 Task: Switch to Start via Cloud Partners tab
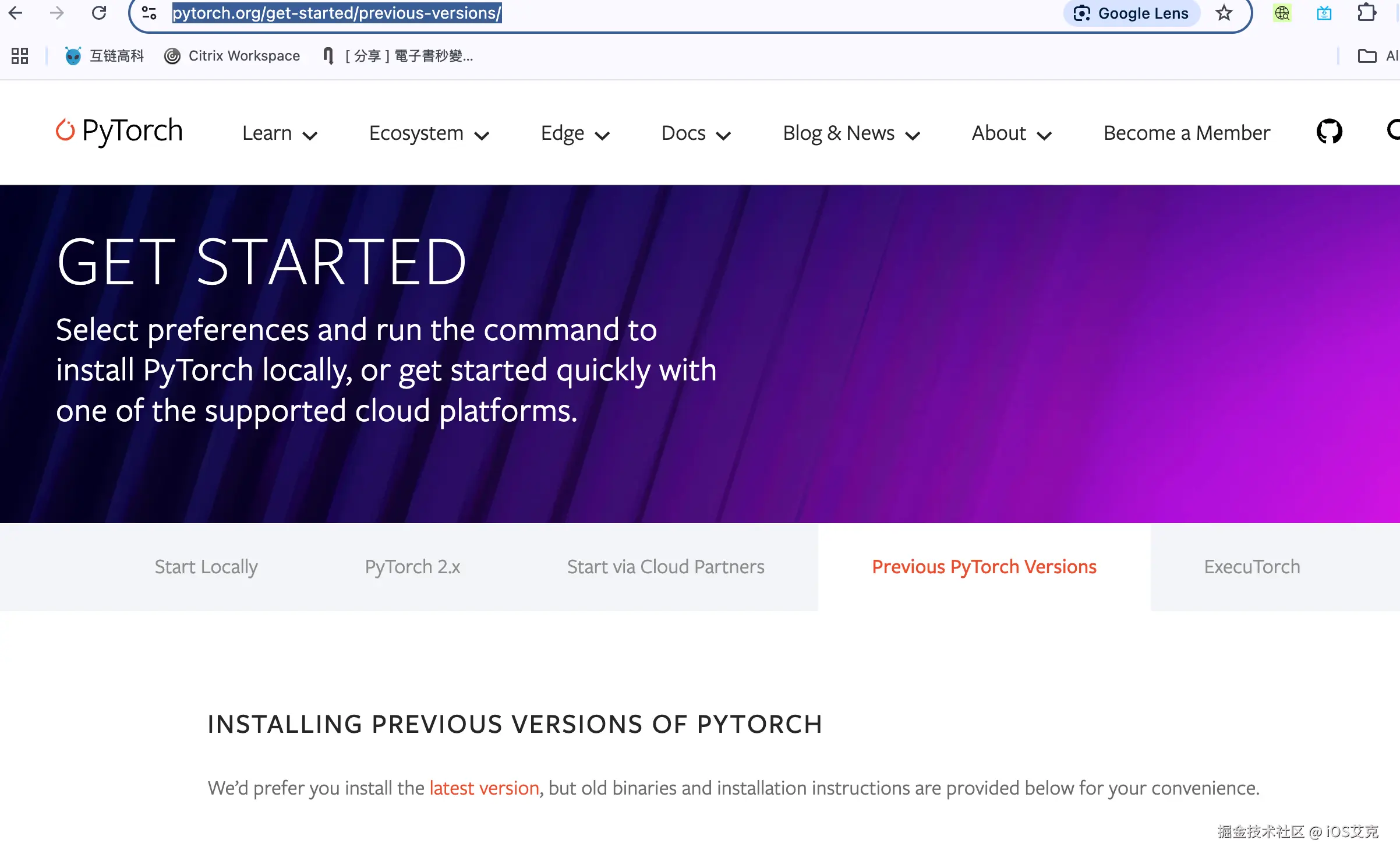coord(666,567)
